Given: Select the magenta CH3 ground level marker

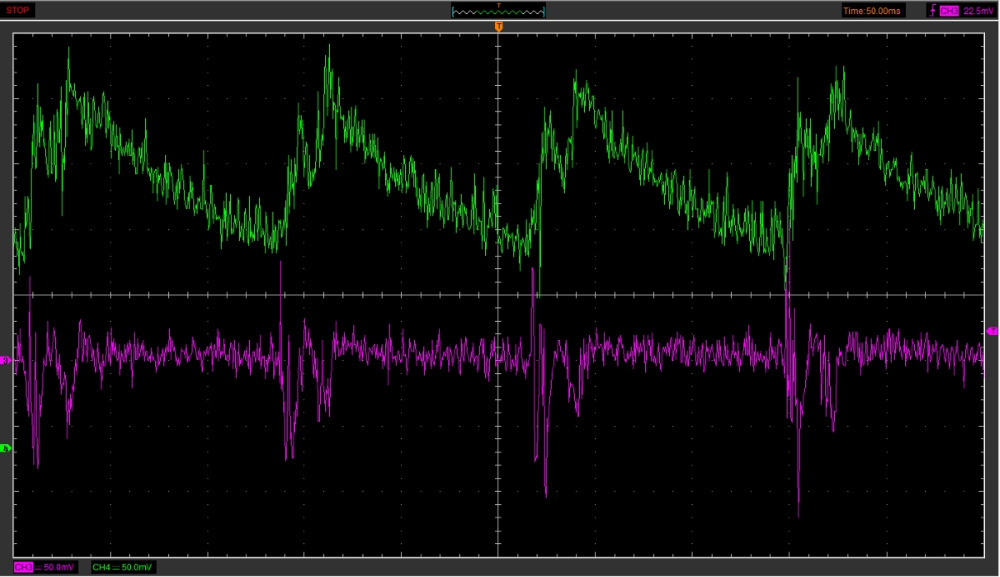Looking at the screenshot, I should (6, 361).
